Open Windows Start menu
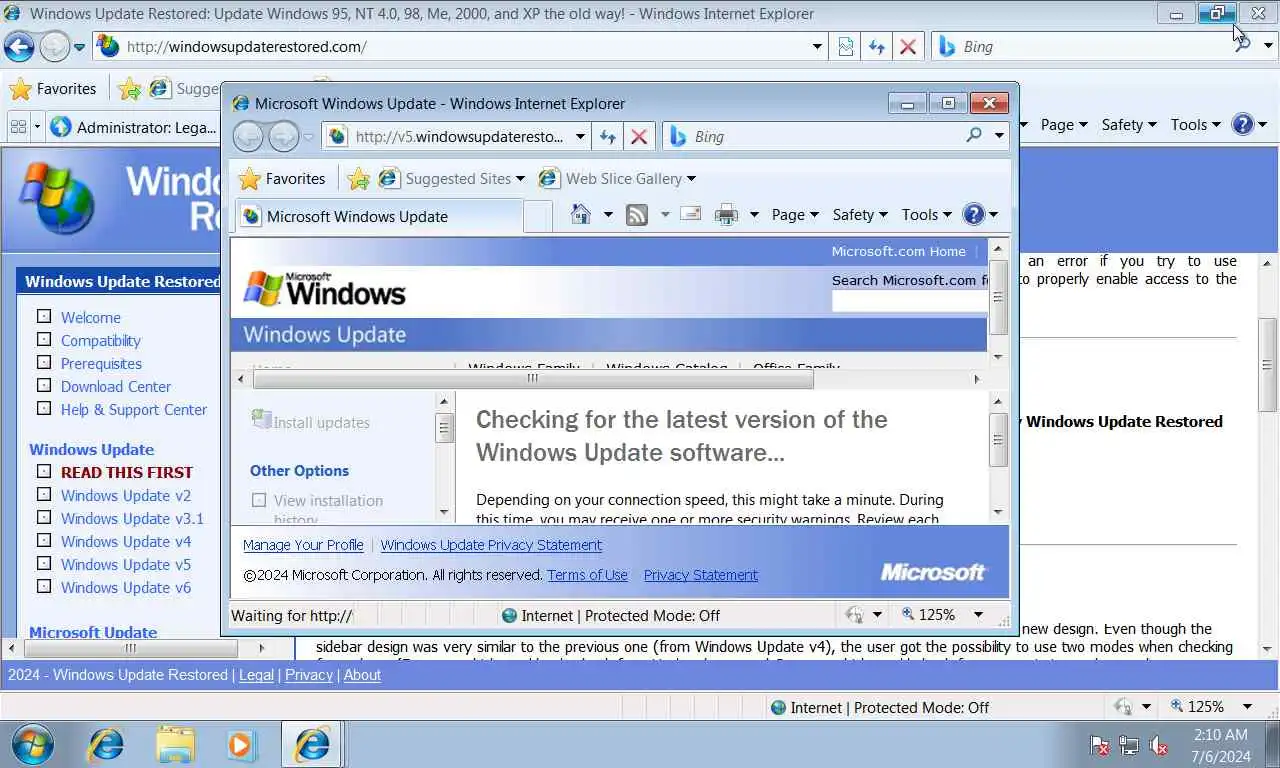 32,745
